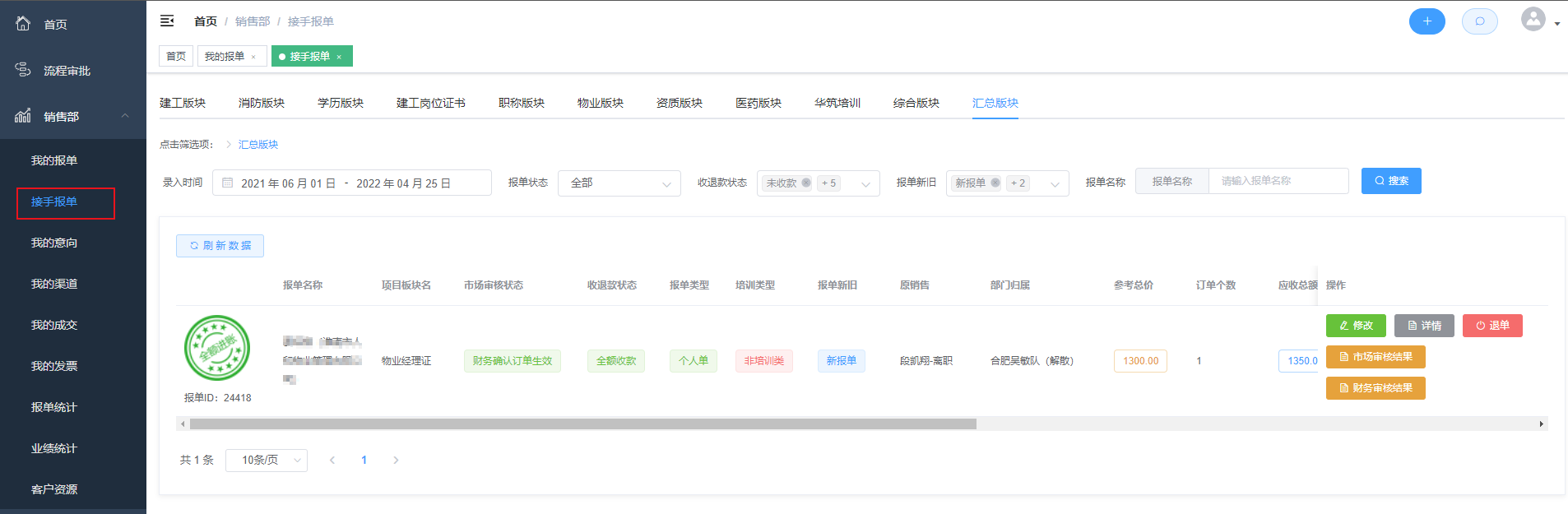
Task: Click the blue plus icon button
Action: point(1427,21)
